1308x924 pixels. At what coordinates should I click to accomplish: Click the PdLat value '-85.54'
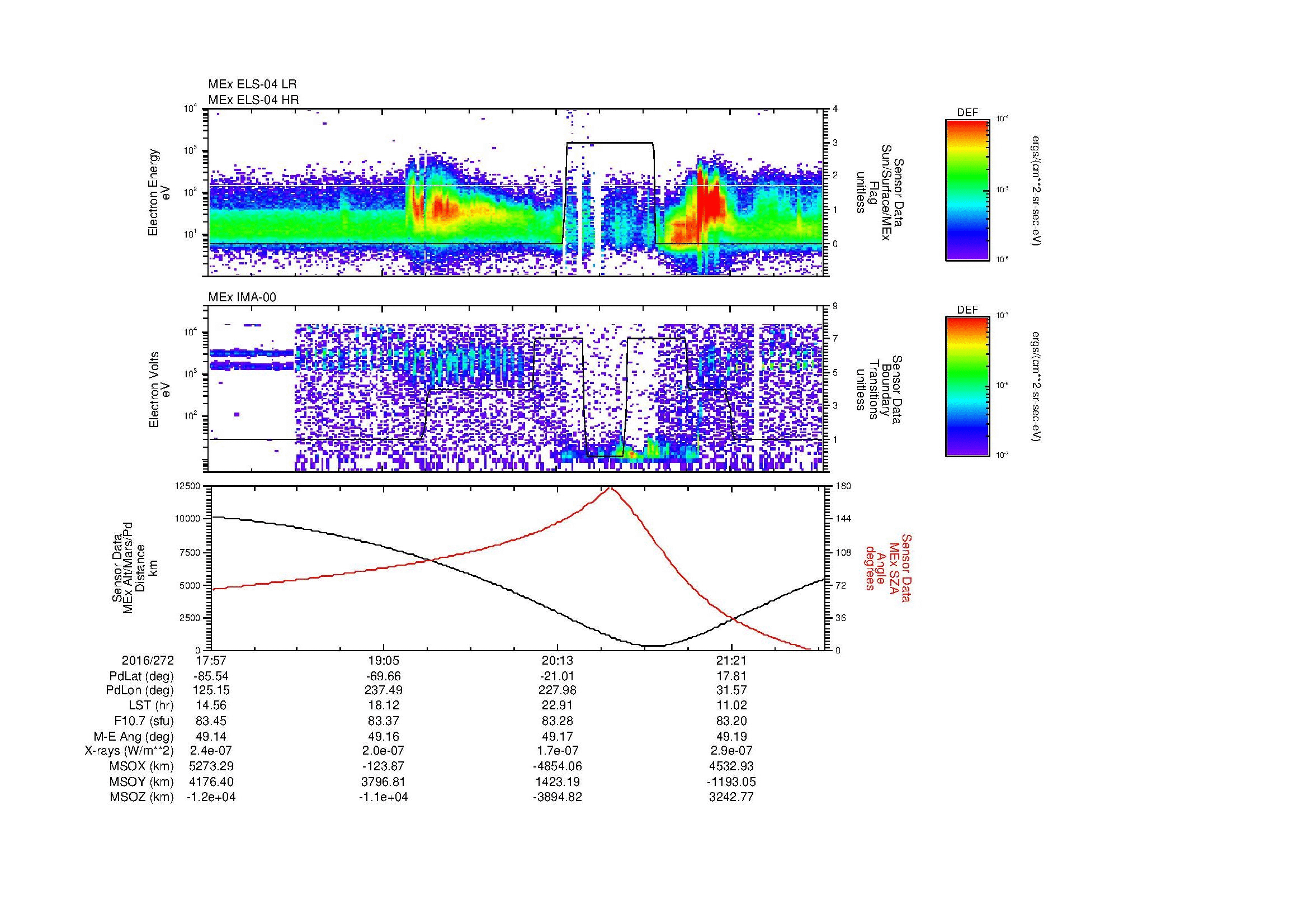(x=211, y=676)
